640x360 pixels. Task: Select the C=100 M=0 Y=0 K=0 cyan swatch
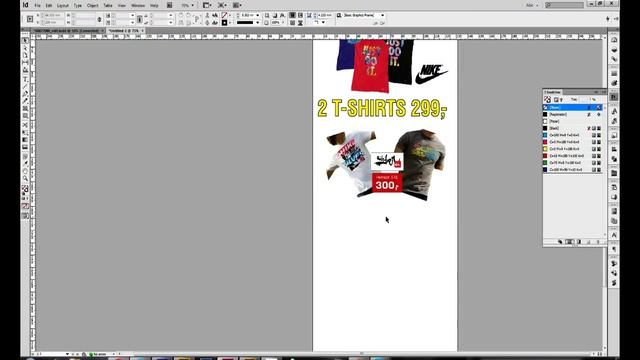point(572,135)
